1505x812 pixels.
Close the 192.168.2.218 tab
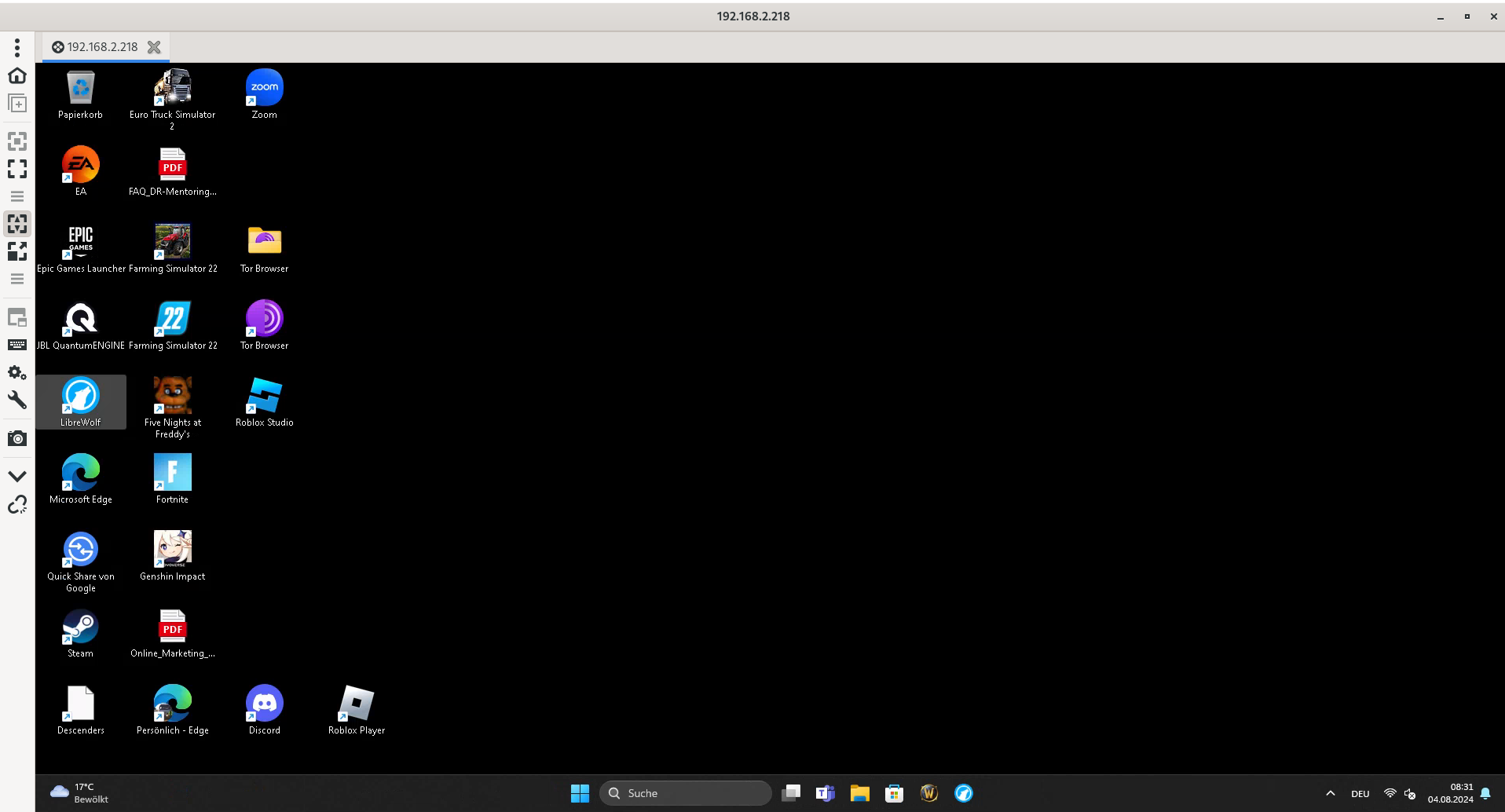point(155,47)
